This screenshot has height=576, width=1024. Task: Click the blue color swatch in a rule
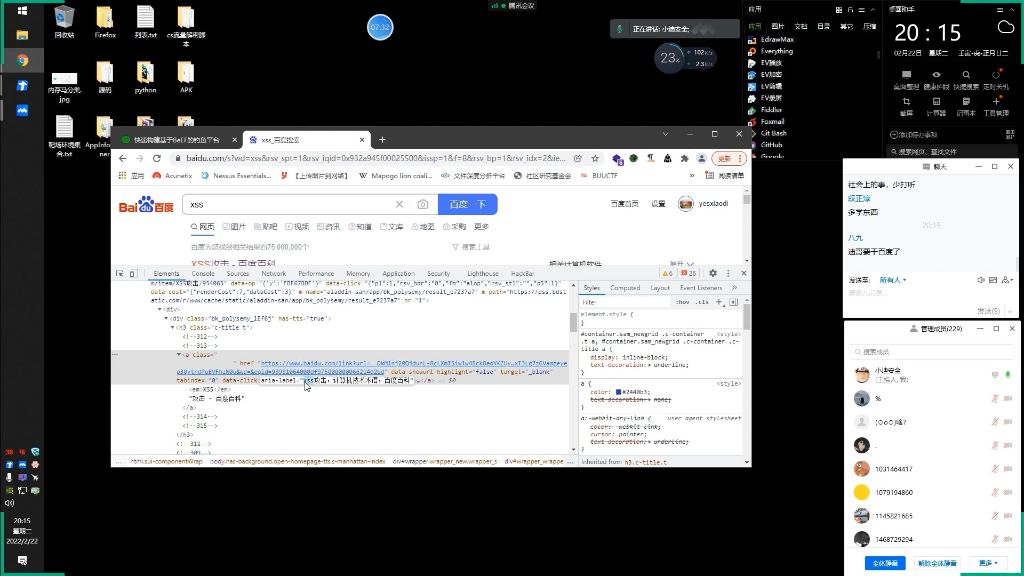618,392
